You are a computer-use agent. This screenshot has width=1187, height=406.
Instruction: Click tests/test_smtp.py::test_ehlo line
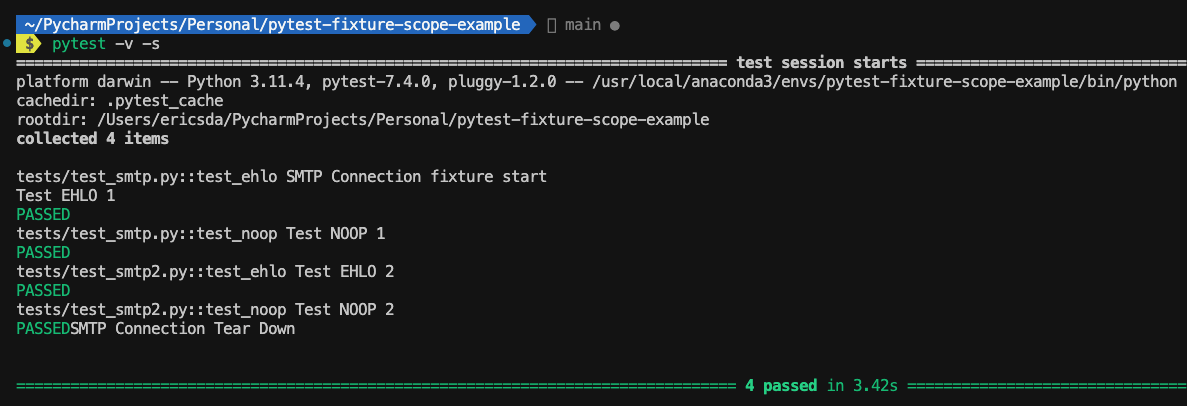281,176
